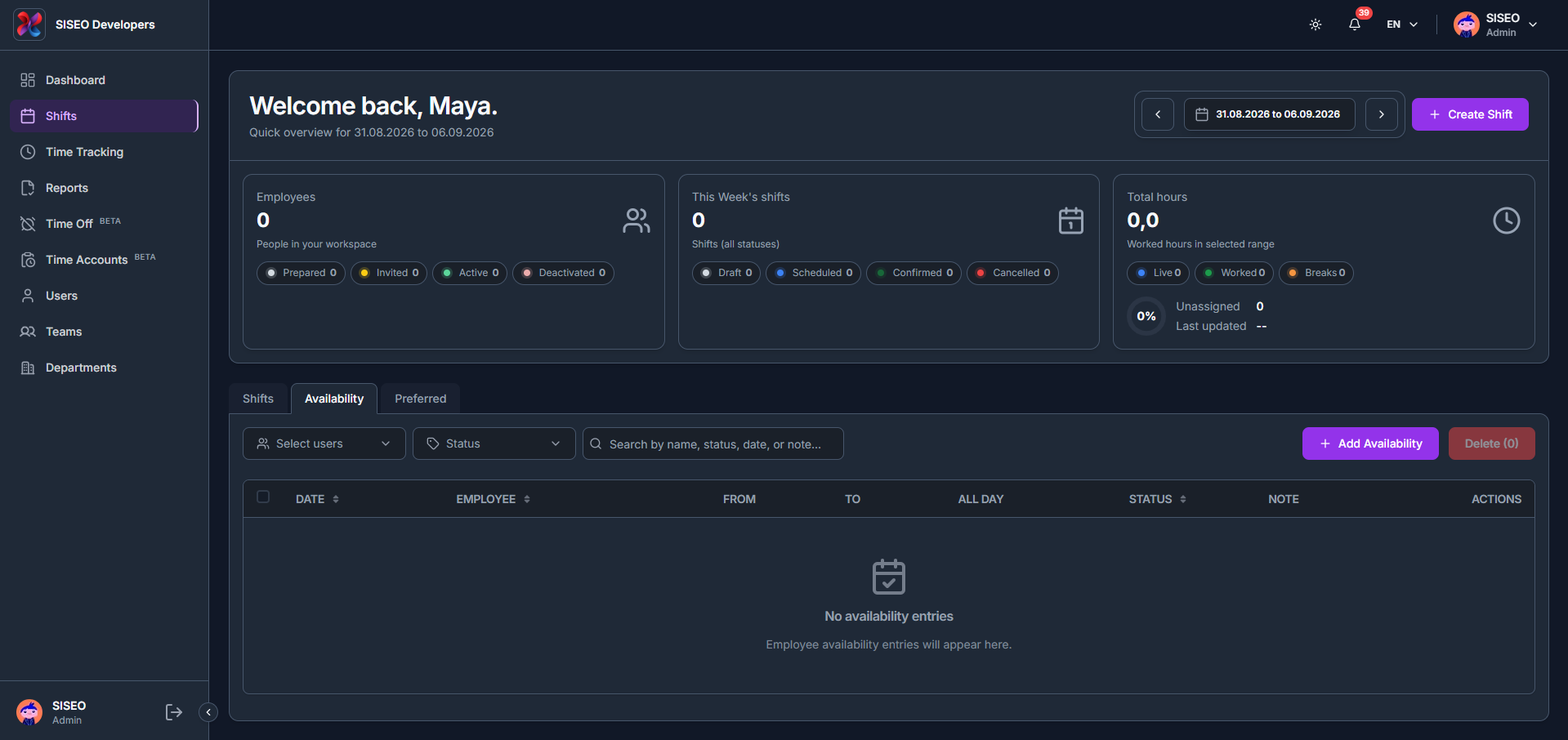The width and height of the screenshot is (1568, 740).
Task: Sort by the DATE column arrows
Action: click(x=336, y=499)
